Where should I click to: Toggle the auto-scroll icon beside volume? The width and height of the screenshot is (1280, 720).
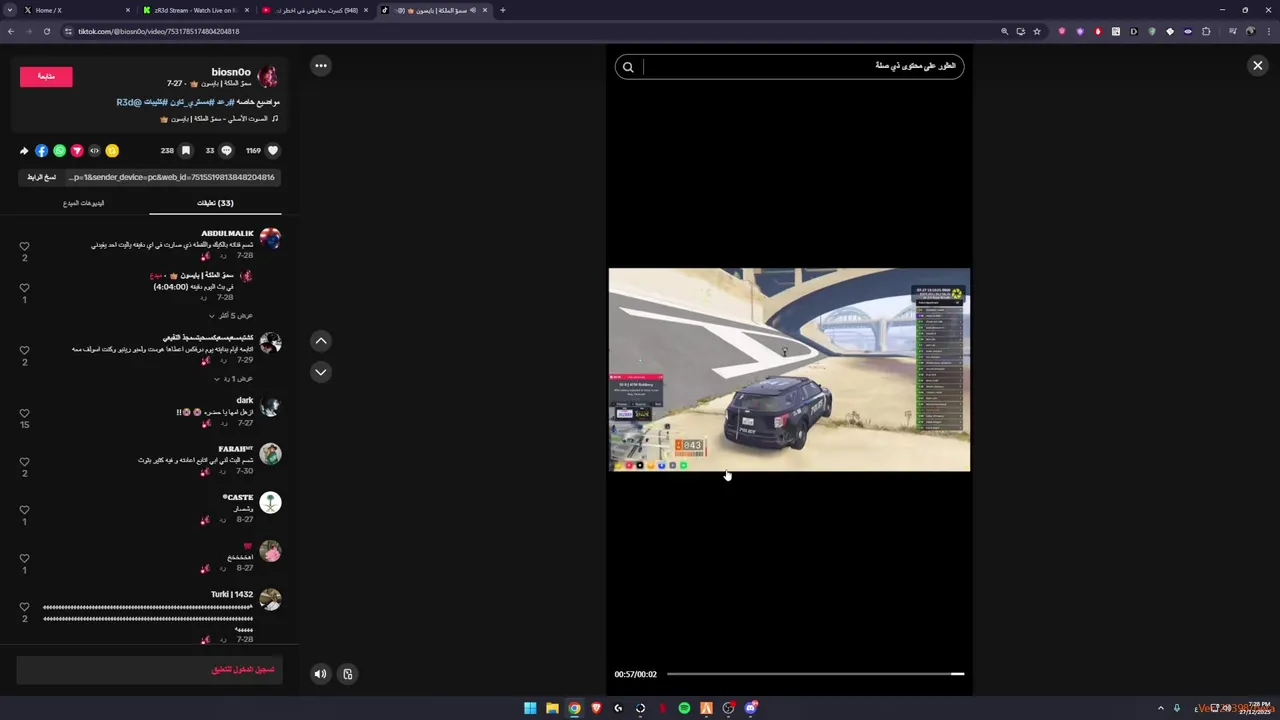tap(348, 674)
